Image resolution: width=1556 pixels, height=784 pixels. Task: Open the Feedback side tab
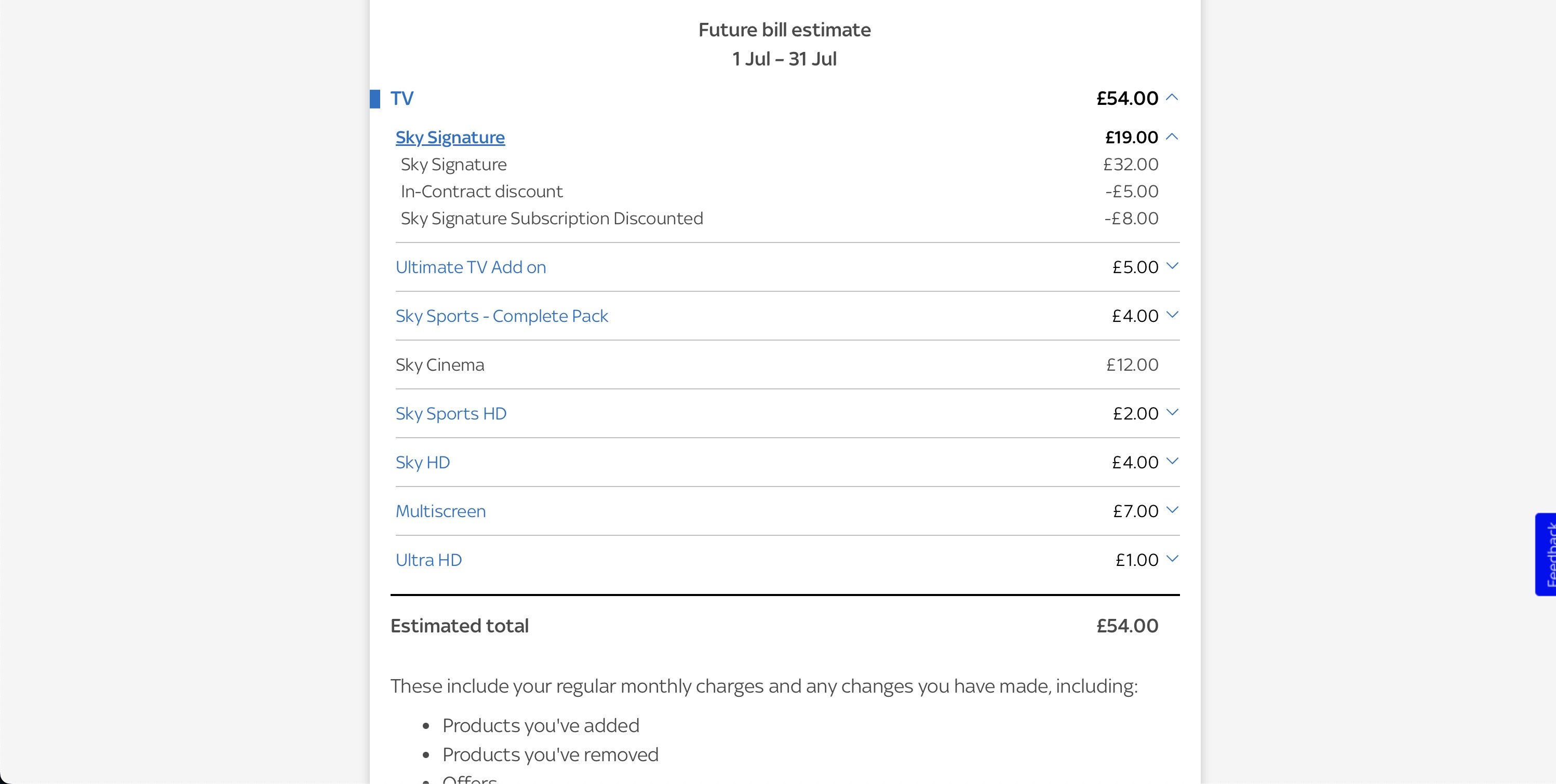click(1546, 555)
